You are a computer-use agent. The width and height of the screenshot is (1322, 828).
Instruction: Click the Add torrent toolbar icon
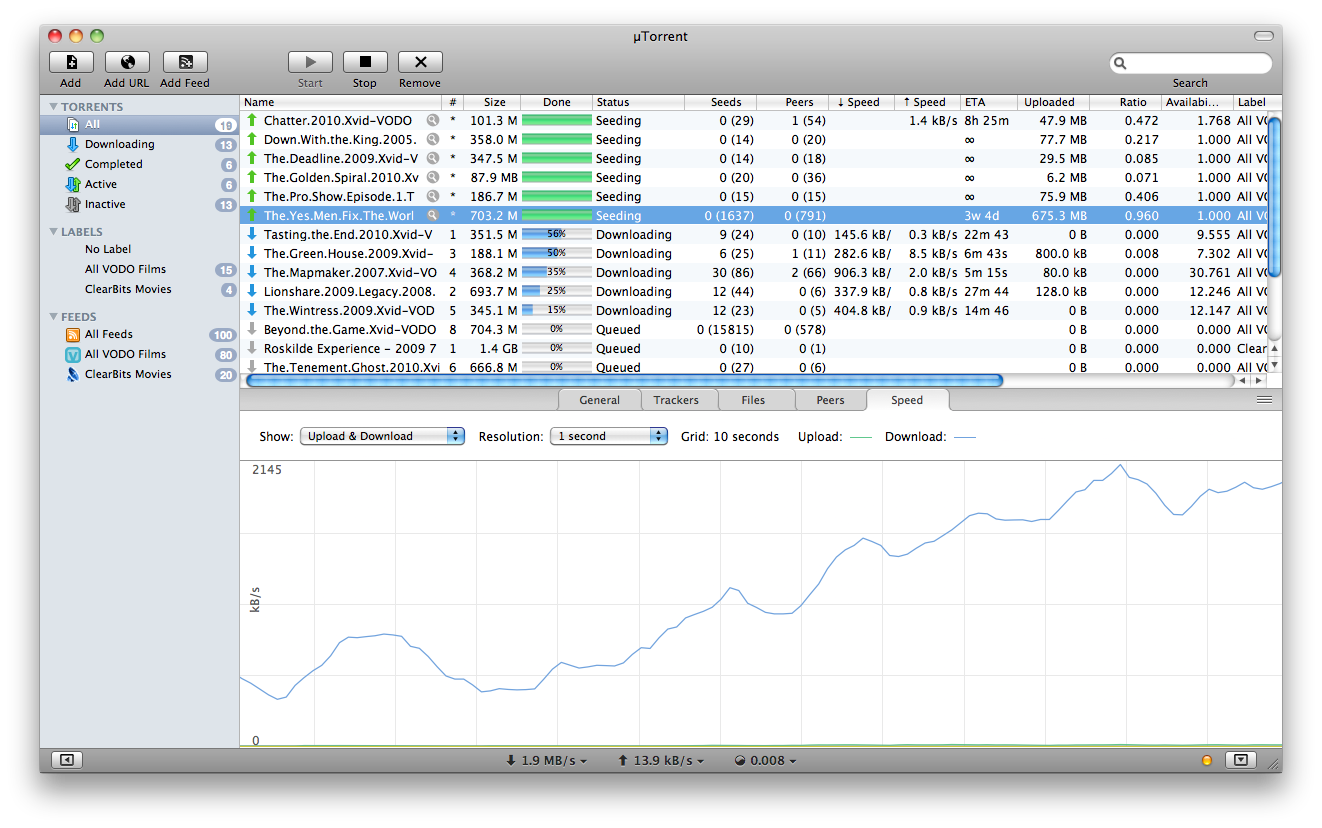71,62
